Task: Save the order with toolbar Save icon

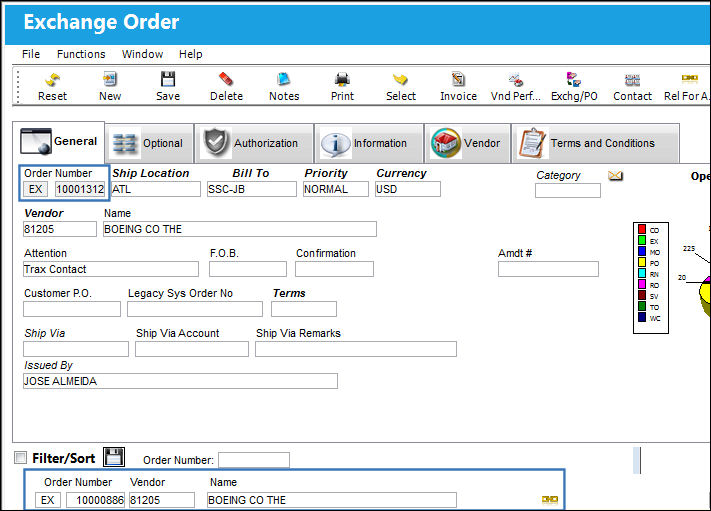Action: coord(168,86)
